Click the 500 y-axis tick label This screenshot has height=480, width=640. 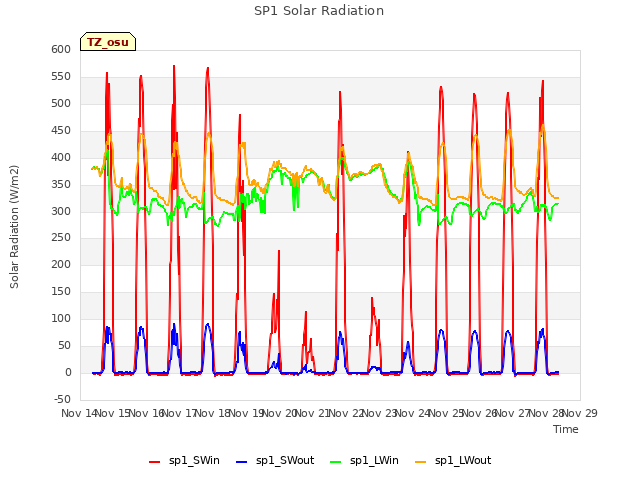pos(61,103)
